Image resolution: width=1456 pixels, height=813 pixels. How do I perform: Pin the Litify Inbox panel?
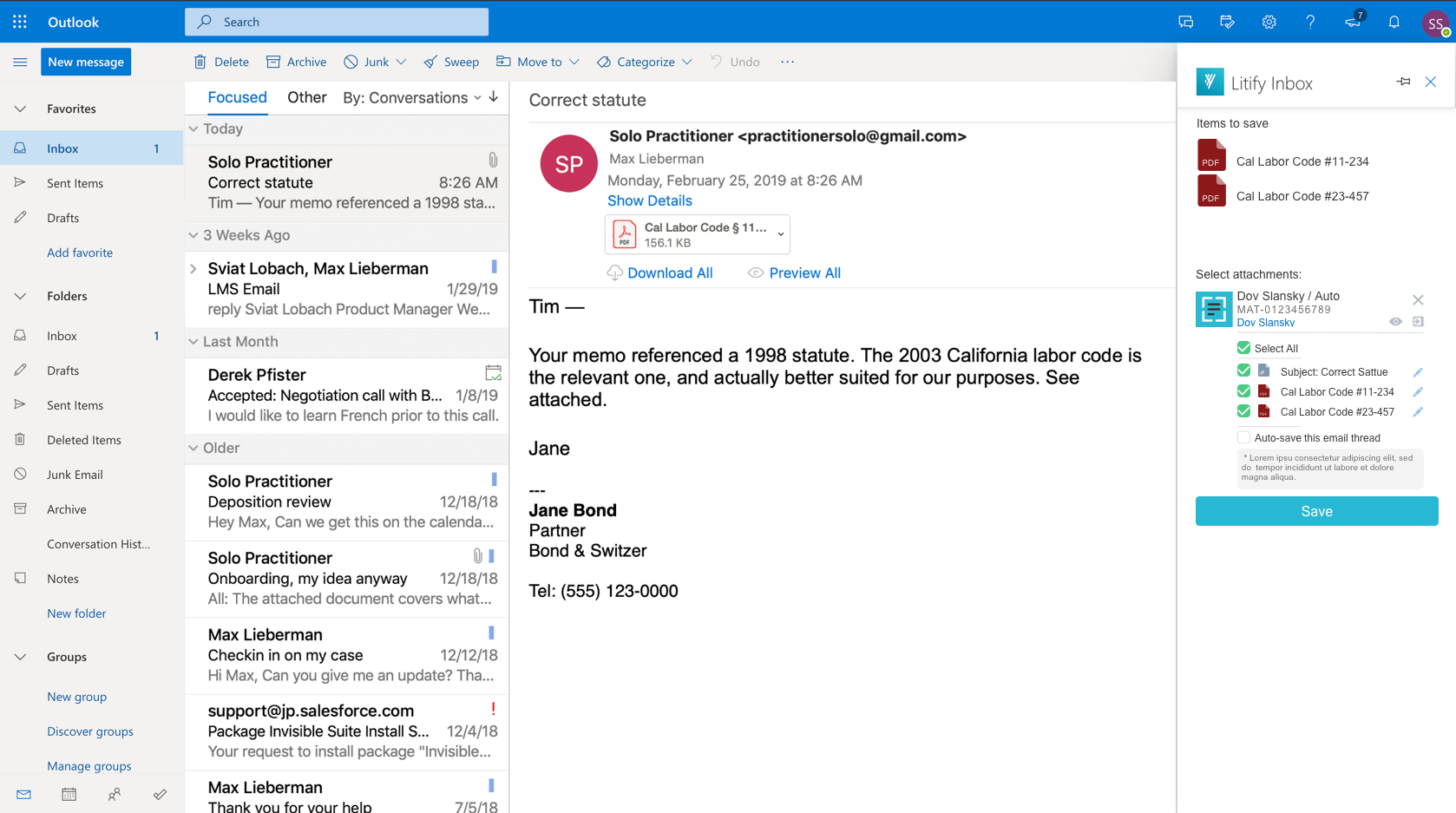pyautogui.click(x=1403, y=82)
